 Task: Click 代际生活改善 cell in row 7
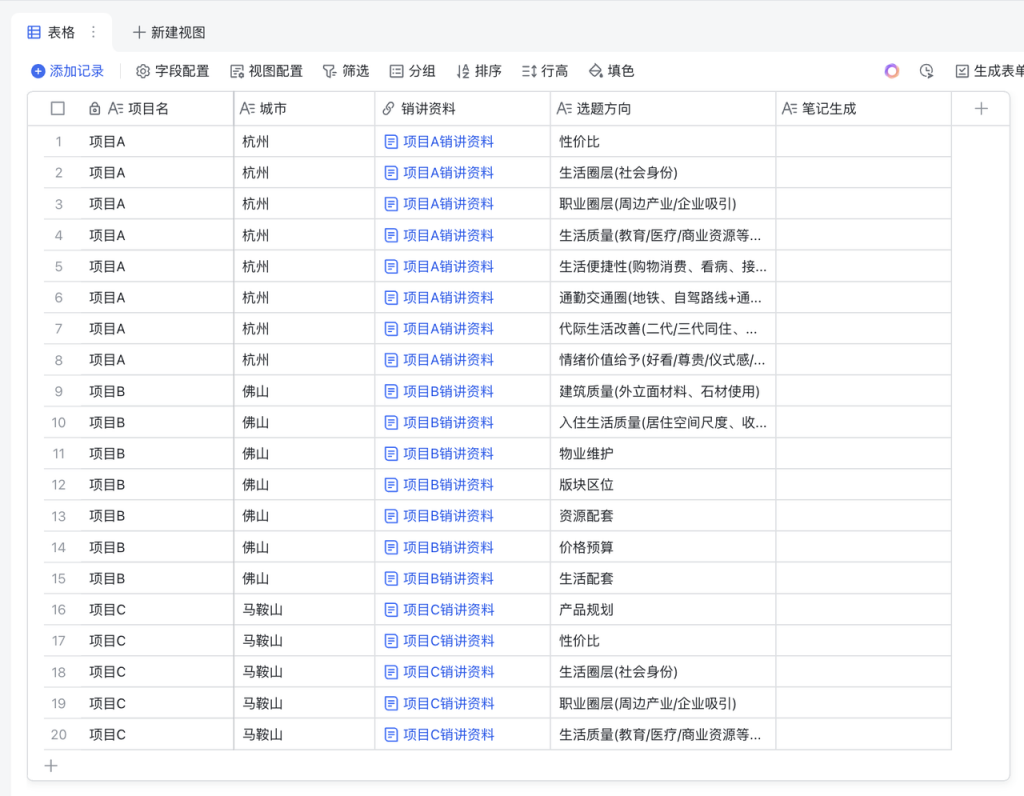[663, 328]
